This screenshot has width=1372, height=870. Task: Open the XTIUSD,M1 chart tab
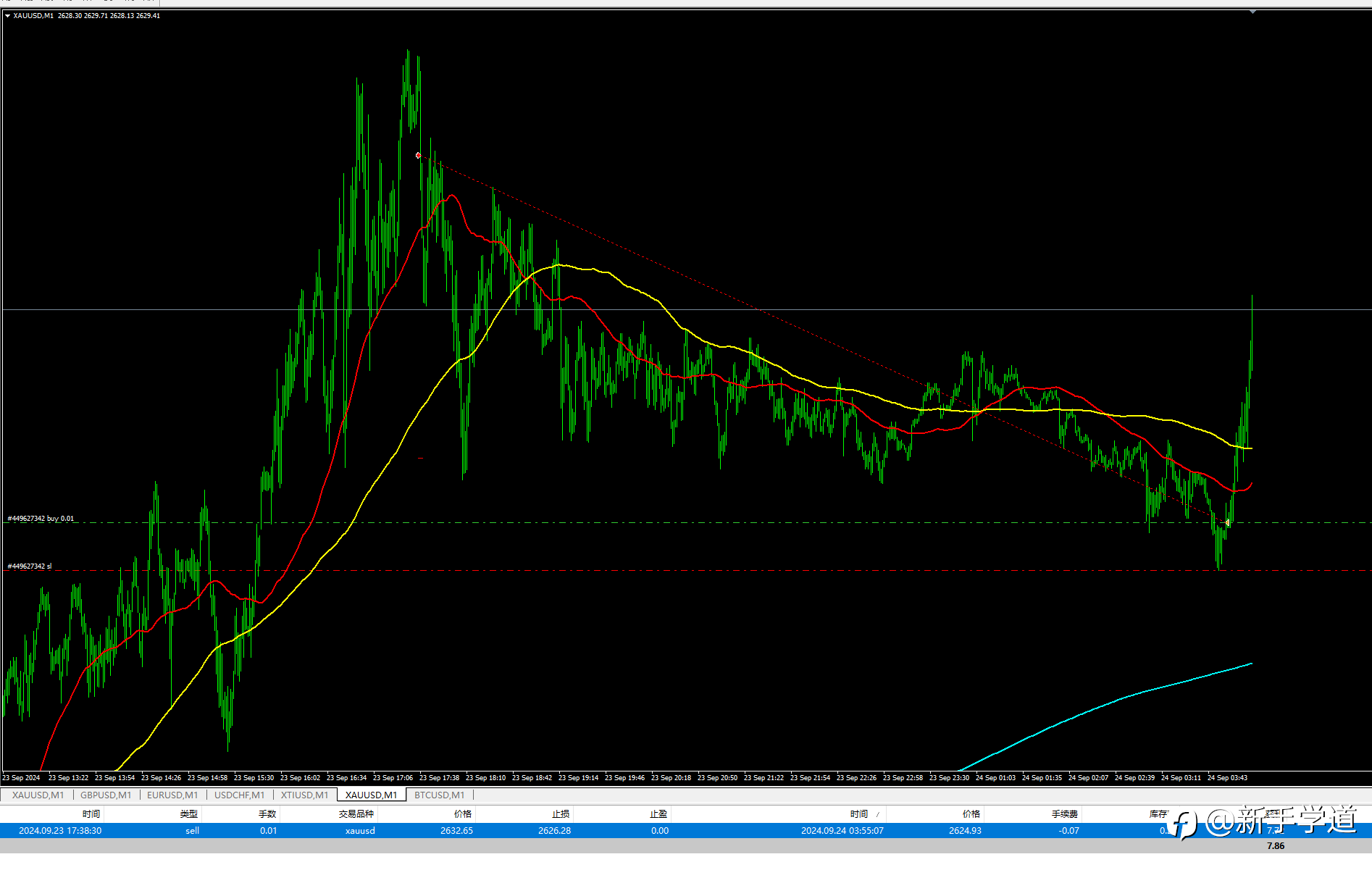pos(305,795)
